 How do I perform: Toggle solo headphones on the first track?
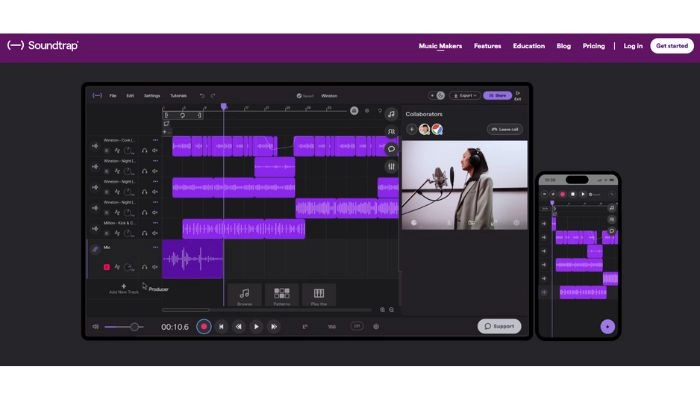144,151
